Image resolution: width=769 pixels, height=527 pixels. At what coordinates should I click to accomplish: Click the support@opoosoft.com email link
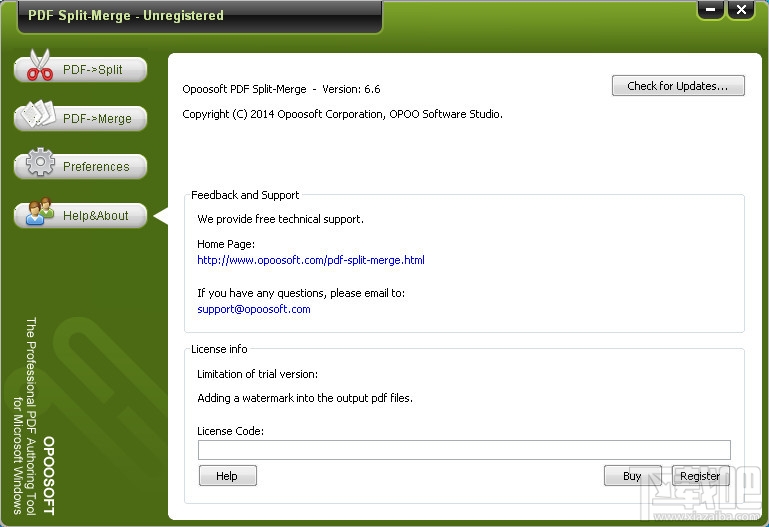coord(254,309)
